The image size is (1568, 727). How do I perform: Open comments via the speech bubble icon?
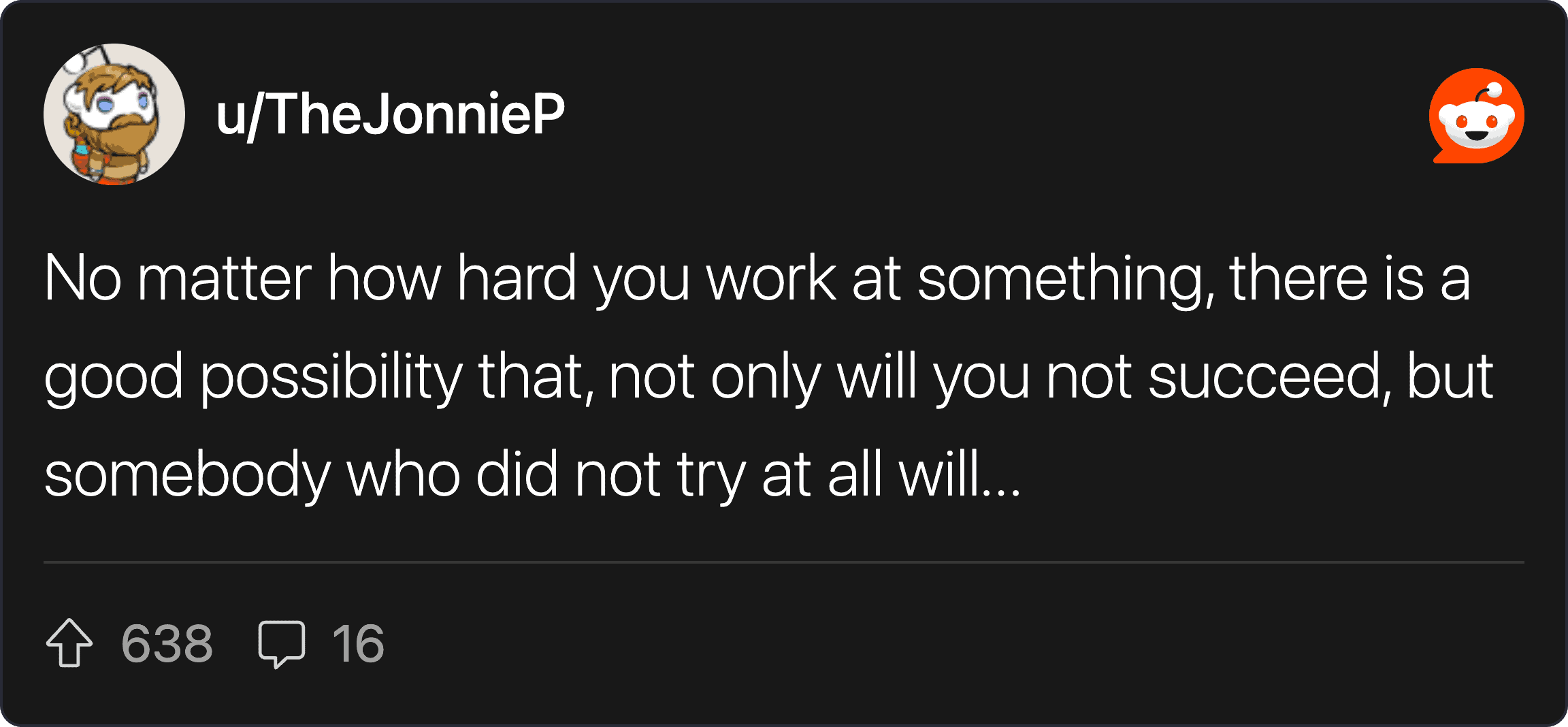pos(281,643)
